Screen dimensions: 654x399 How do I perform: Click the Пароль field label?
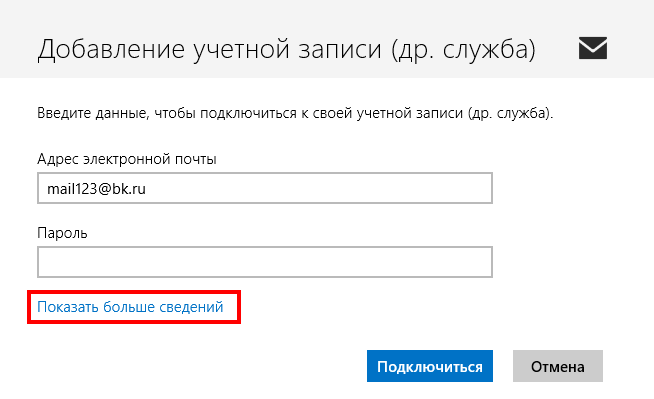tap(62, 233)
